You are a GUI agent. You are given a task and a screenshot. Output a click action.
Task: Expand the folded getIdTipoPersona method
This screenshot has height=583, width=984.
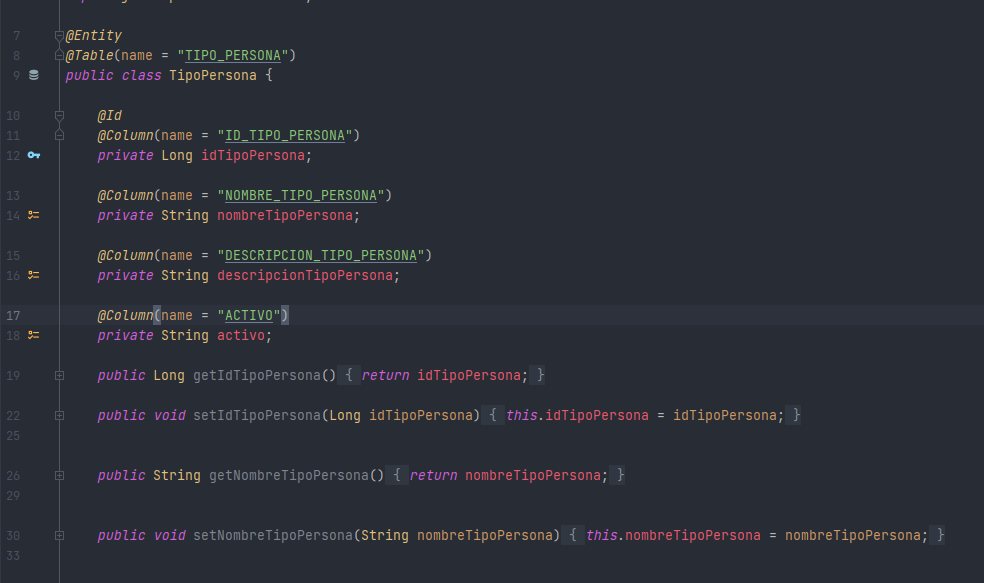(x=59, y=375)
